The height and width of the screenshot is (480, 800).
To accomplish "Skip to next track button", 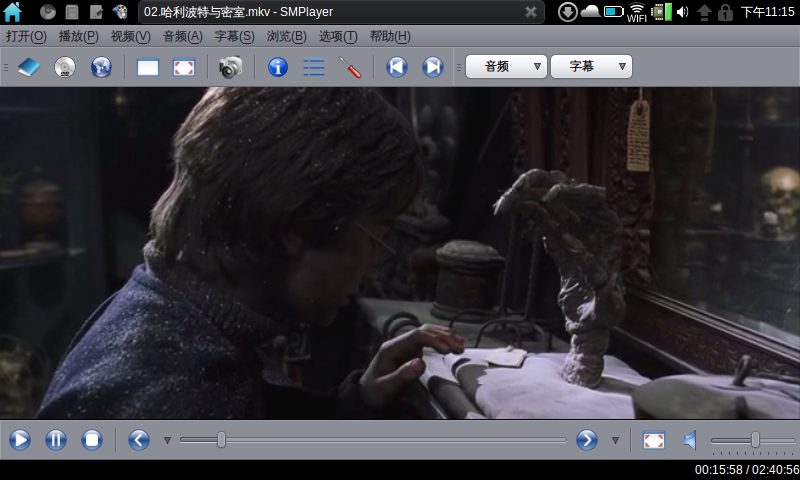I will (433, 67).
